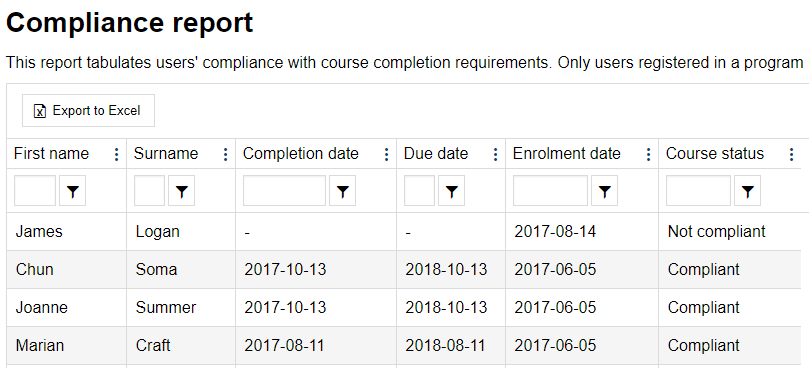809x368 pixels.
Task: Select the James Logan row
Action: [403, 232]
